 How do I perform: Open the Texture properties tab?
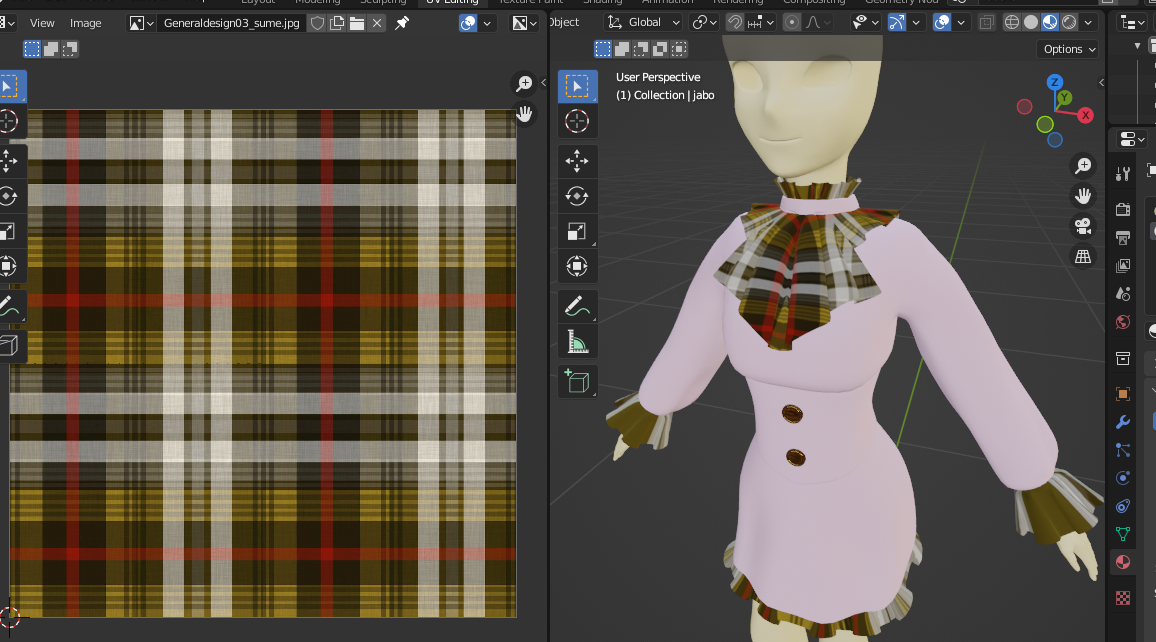coord(1123,598)
